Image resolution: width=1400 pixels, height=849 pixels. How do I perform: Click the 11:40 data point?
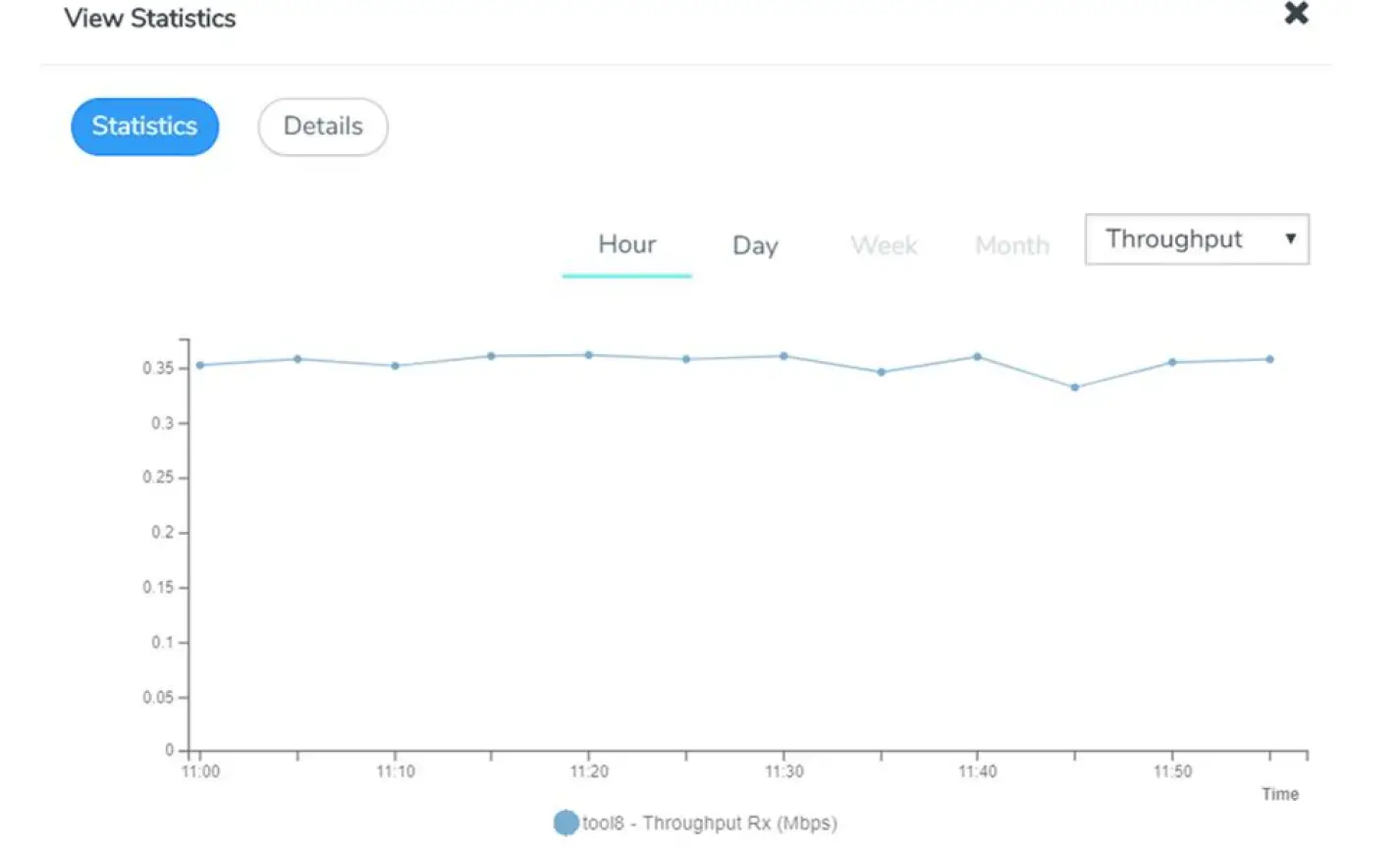[x=977, y=357]
